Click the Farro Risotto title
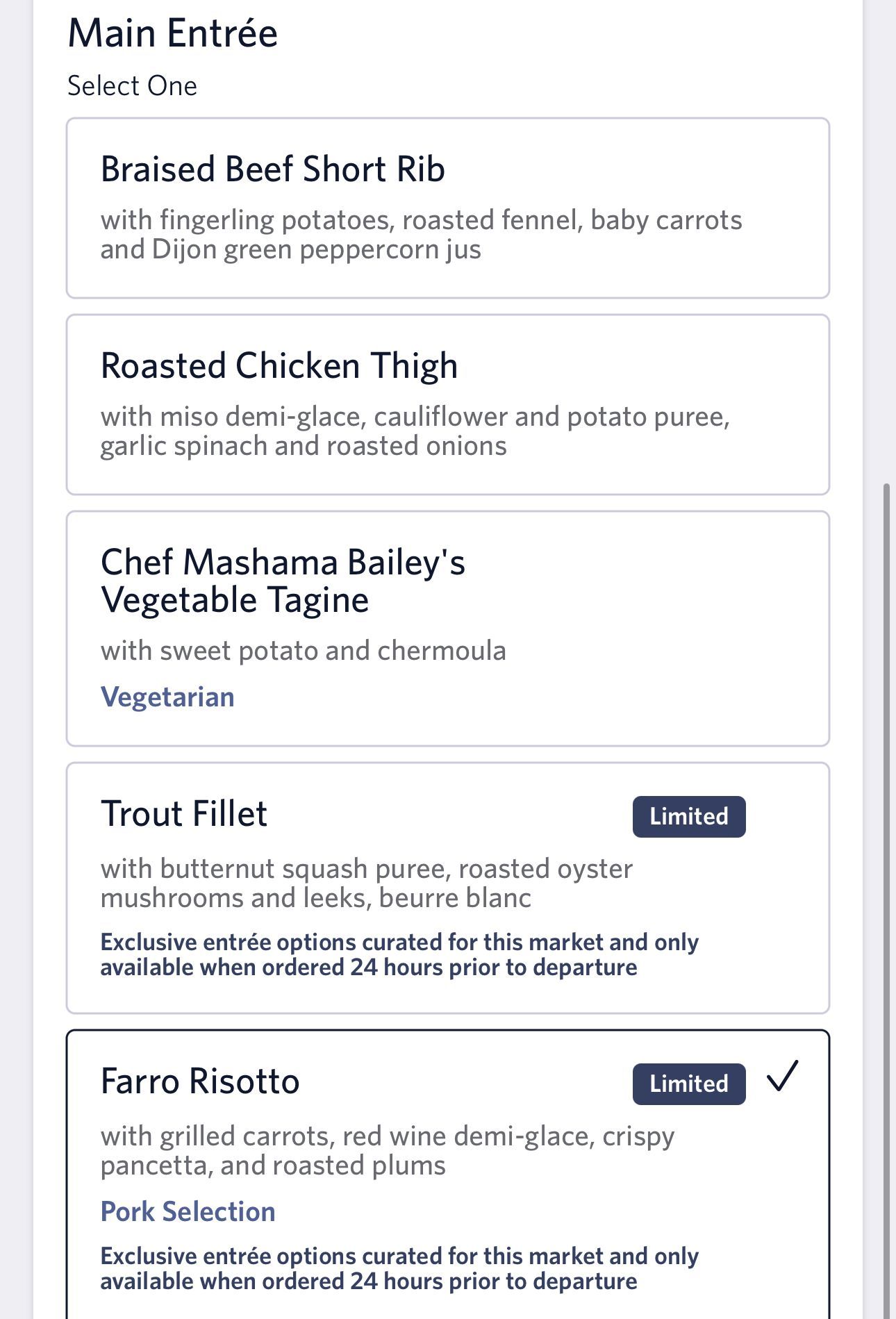 (x=200, y=1081)
